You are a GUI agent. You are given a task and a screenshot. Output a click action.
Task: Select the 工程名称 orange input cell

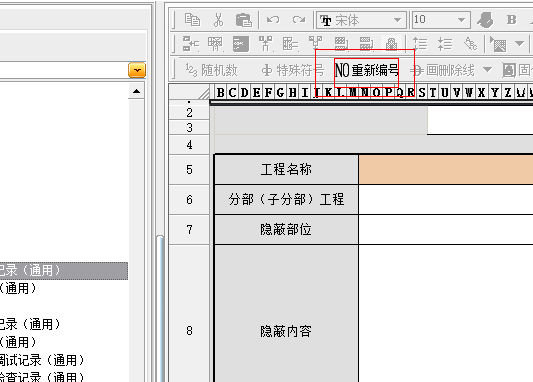(x=446, y=169)
